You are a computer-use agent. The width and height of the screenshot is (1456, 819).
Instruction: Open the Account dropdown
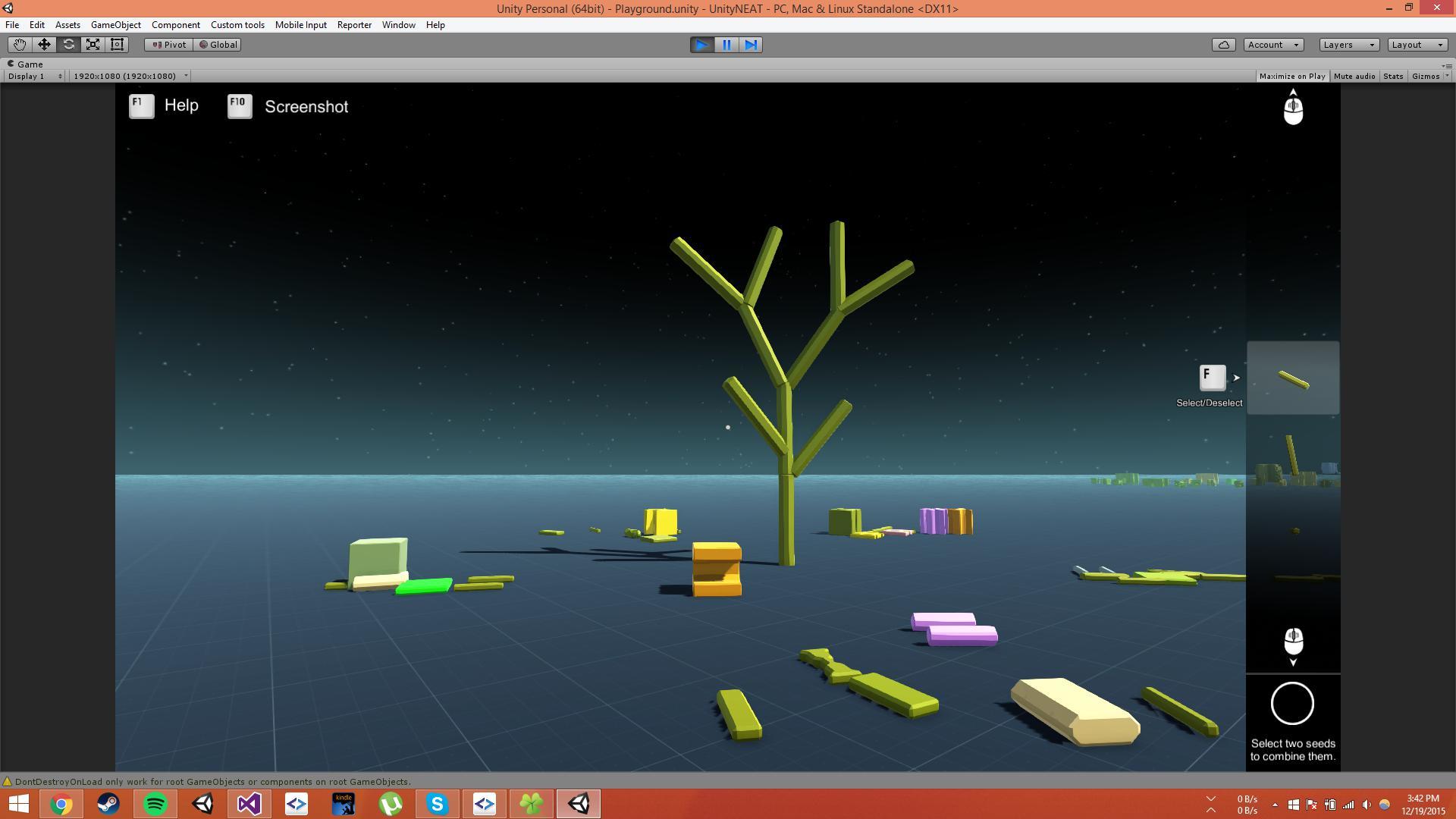[1273, 45]
